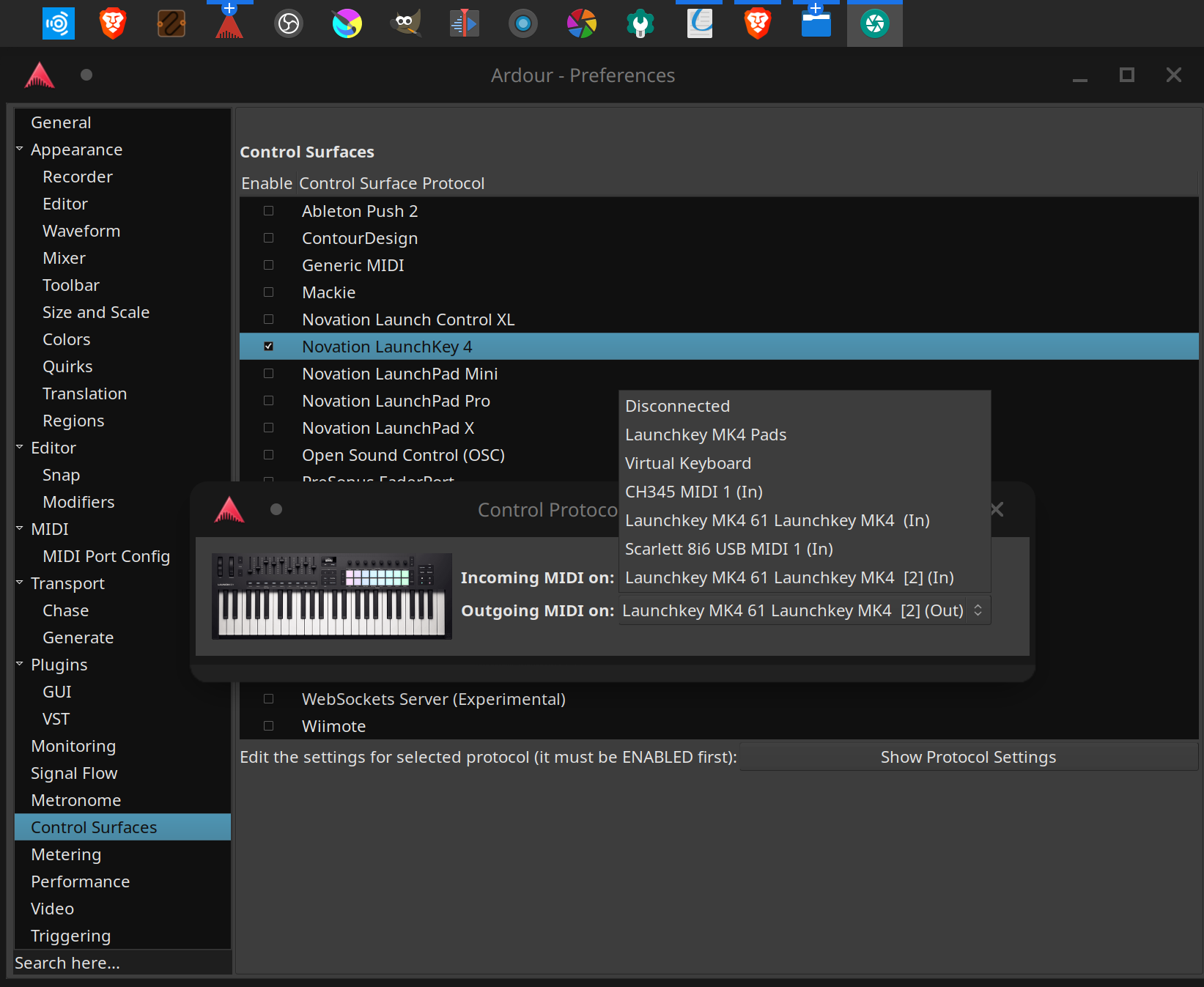The image size is (1204, 987).
Task: Open OBS Studio from the taskbar
Action: tap(289, 24)
